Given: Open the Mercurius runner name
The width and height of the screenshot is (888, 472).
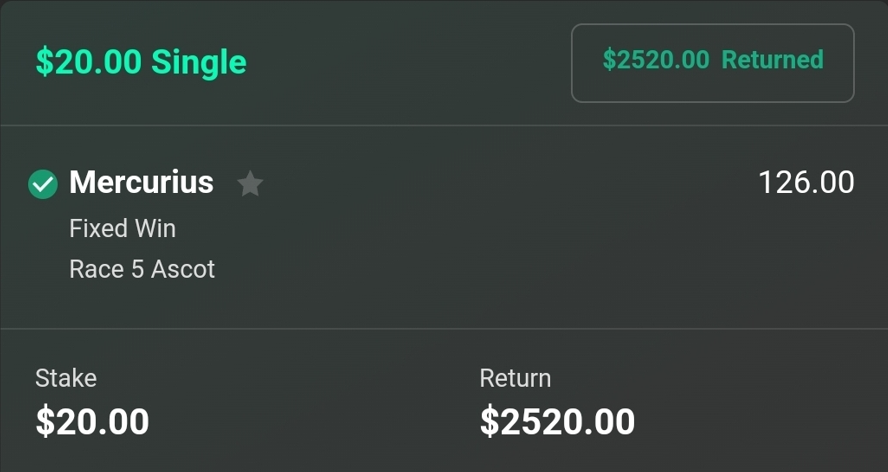Looking at the screenshot, I should (x=141, y=183).
